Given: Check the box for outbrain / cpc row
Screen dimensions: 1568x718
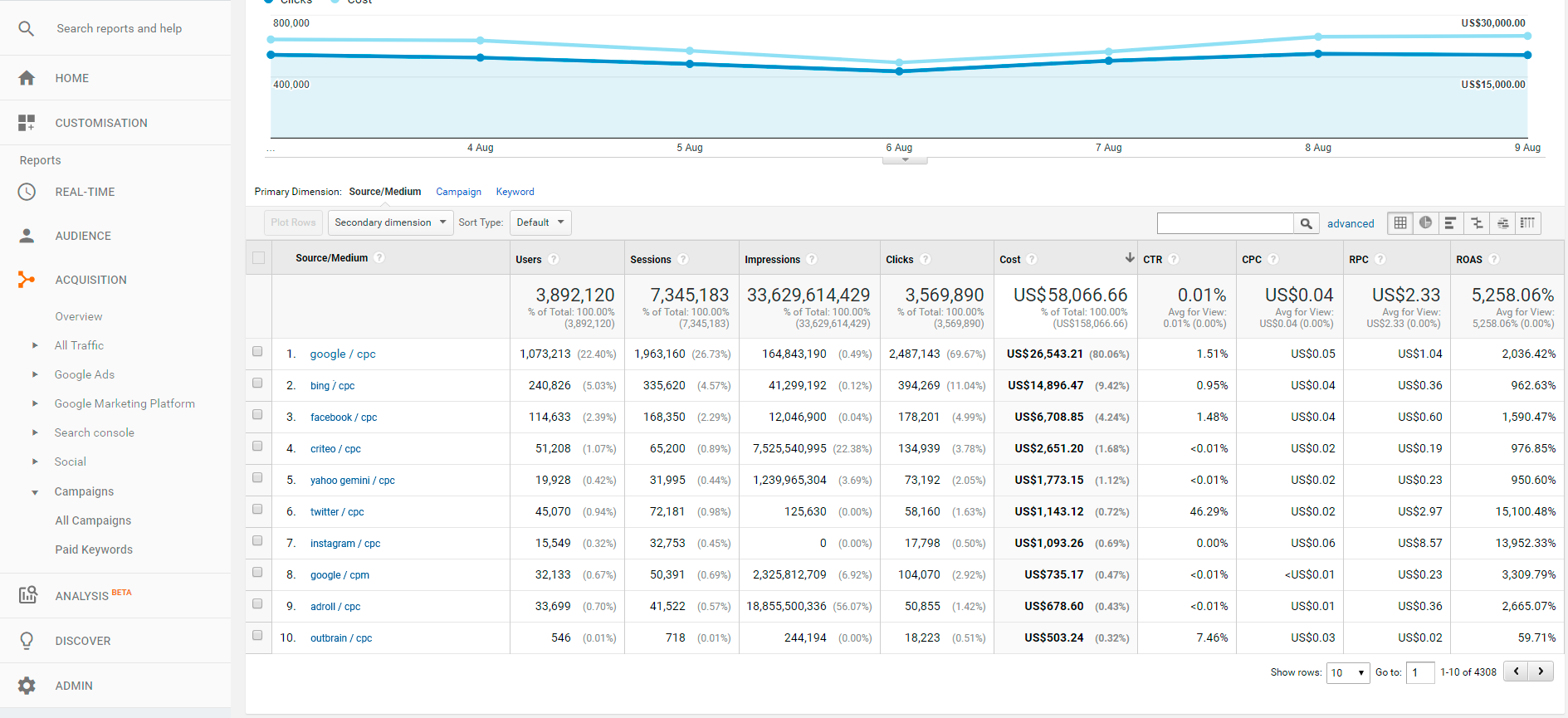Looking at the screenshot, I should click(x=257, y=636).
